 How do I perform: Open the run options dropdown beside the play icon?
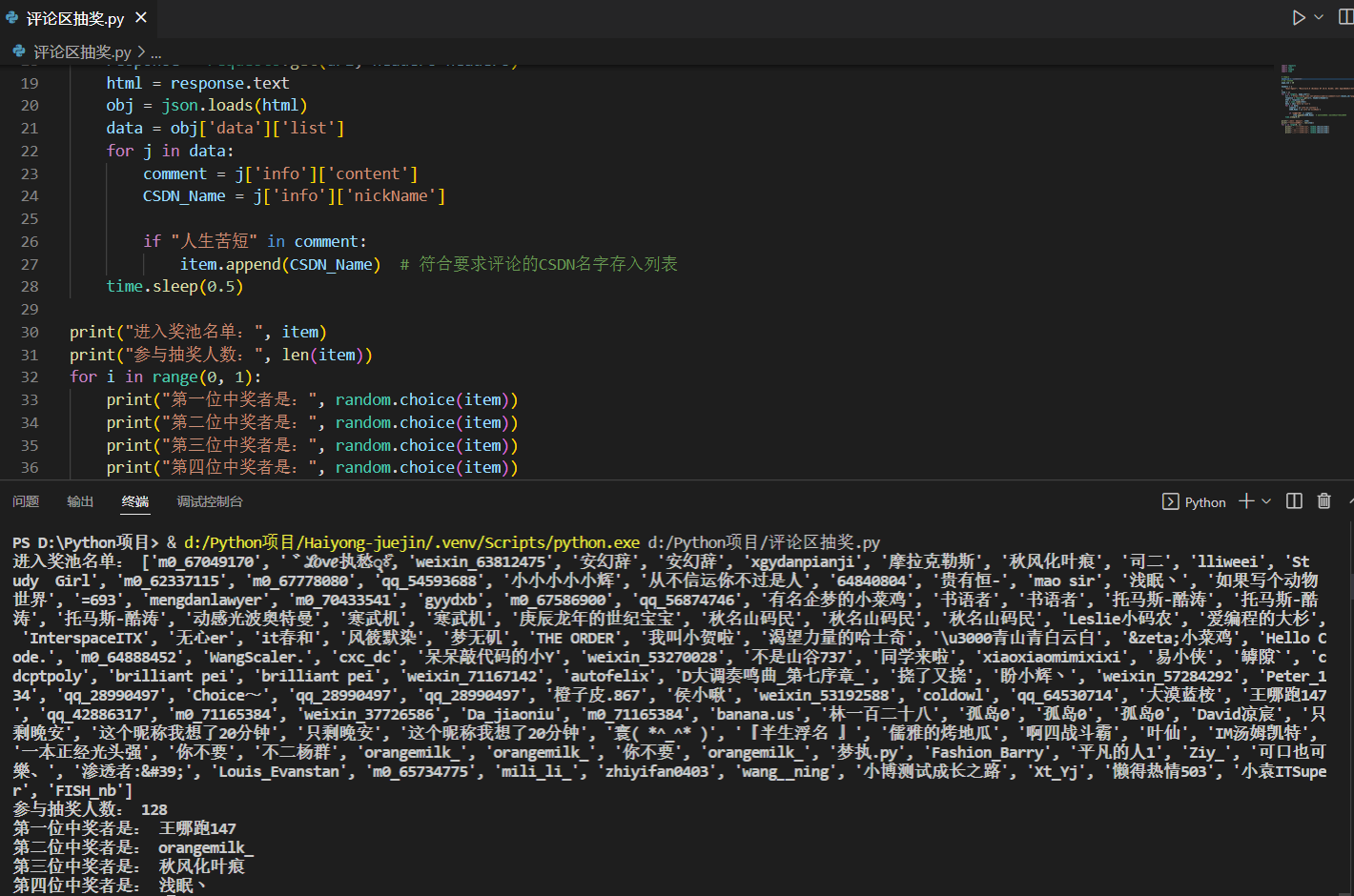pyautogui.click(x=1319, y=17)
